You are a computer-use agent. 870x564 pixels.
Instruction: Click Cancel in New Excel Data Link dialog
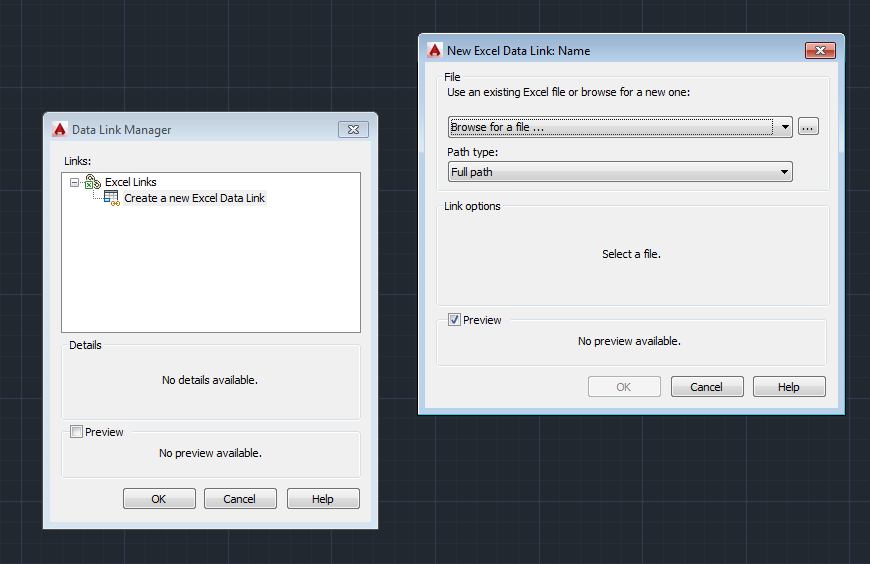[707, 386]
